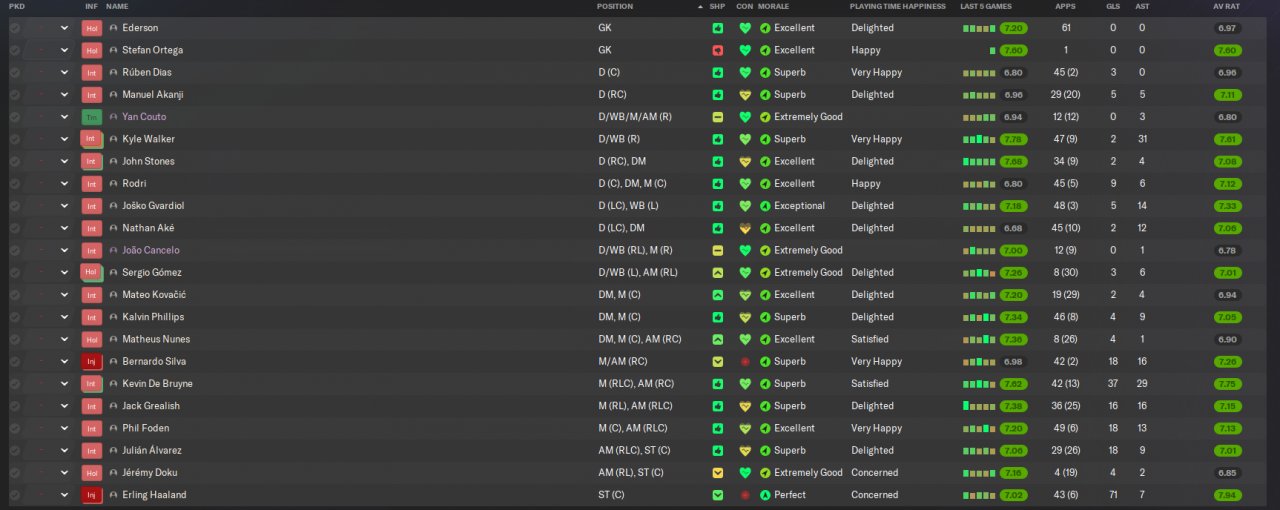Click Jack Grealish's last five games bars
The width and height of the screenshot is (1280, 510).
(x=980, y=406)
